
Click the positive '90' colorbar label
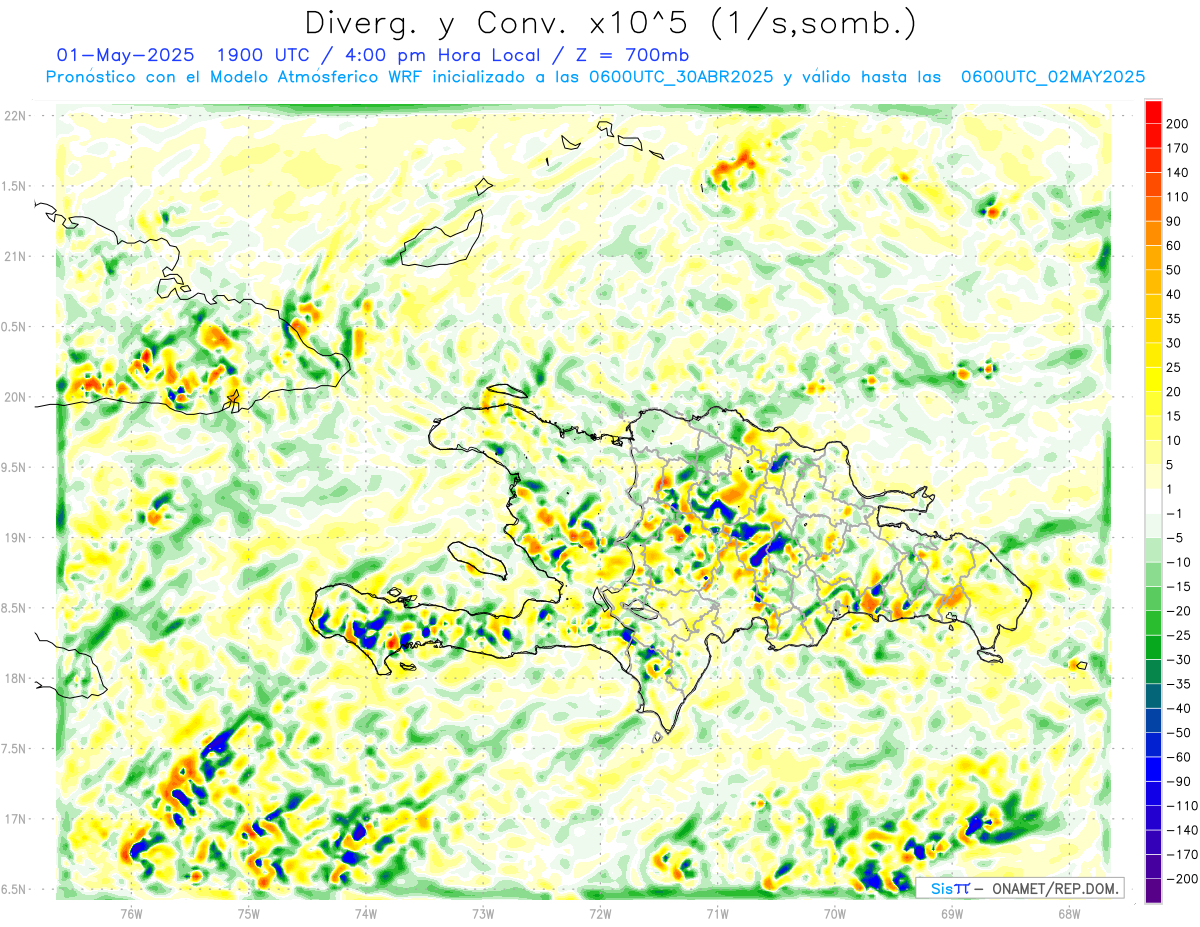(x=1174, y=221)
